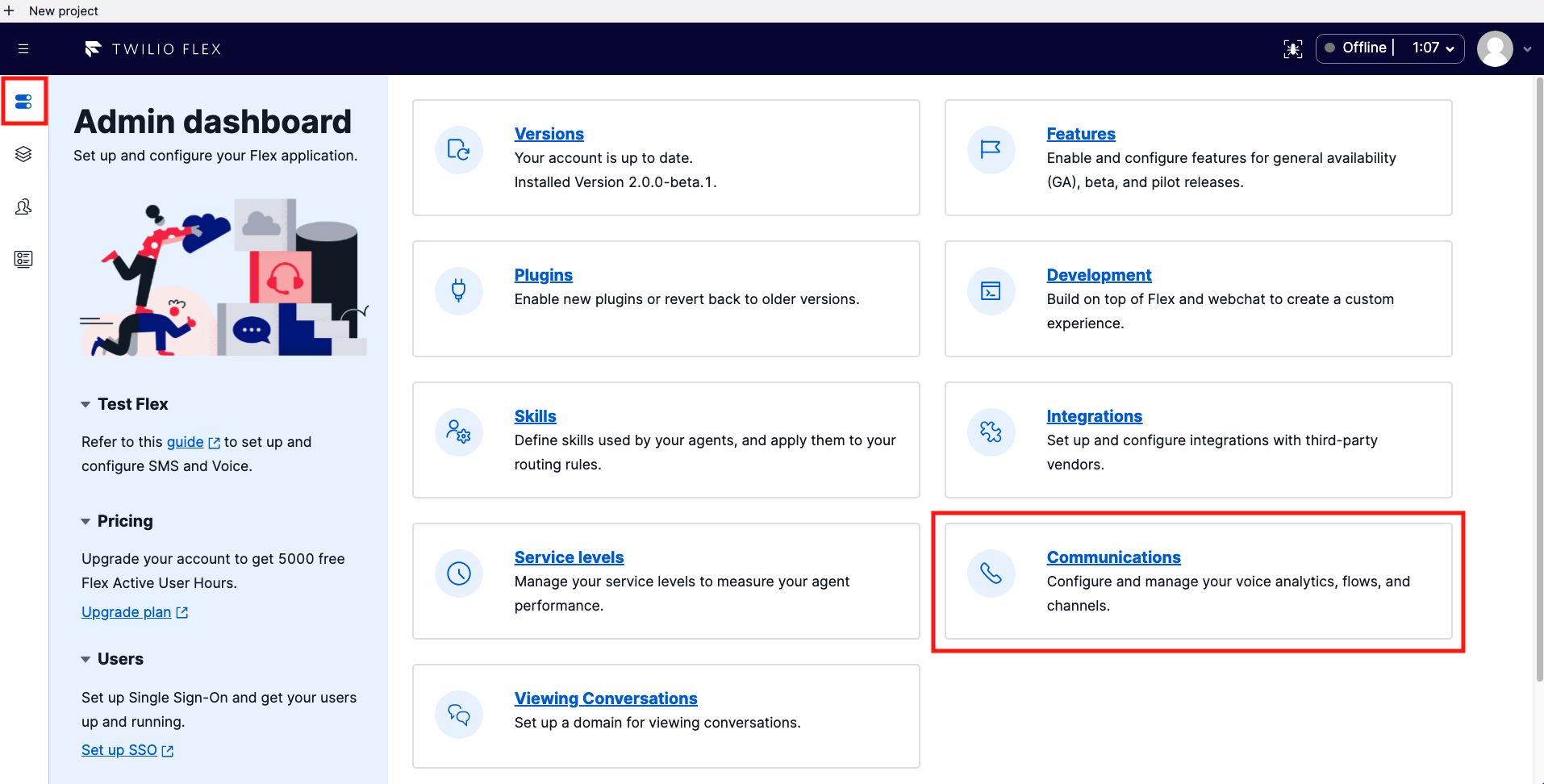Click 'Set up a domain for viewing conversations.' text

(657, 723)
